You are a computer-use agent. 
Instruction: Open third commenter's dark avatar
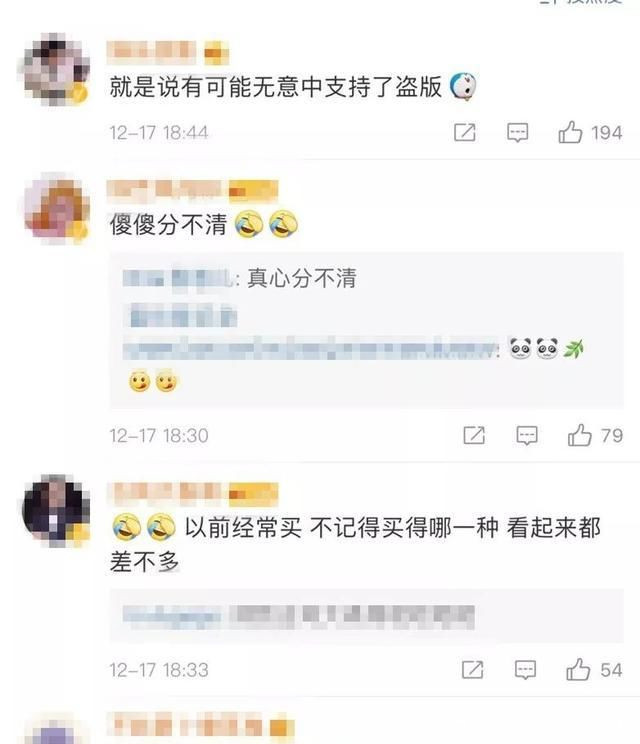56,511
